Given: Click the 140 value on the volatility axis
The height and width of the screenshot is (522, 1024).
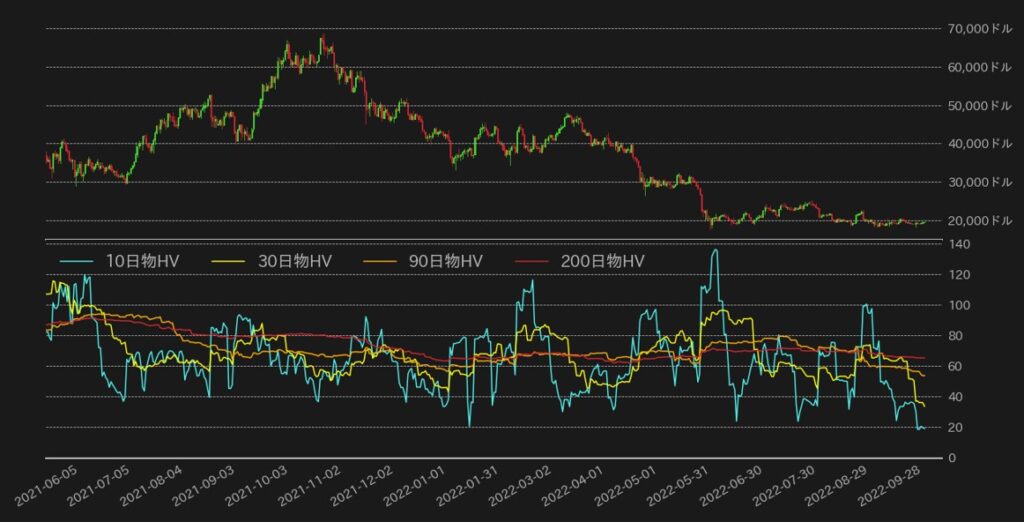Looking at the screenshot, I should point(958,244).
